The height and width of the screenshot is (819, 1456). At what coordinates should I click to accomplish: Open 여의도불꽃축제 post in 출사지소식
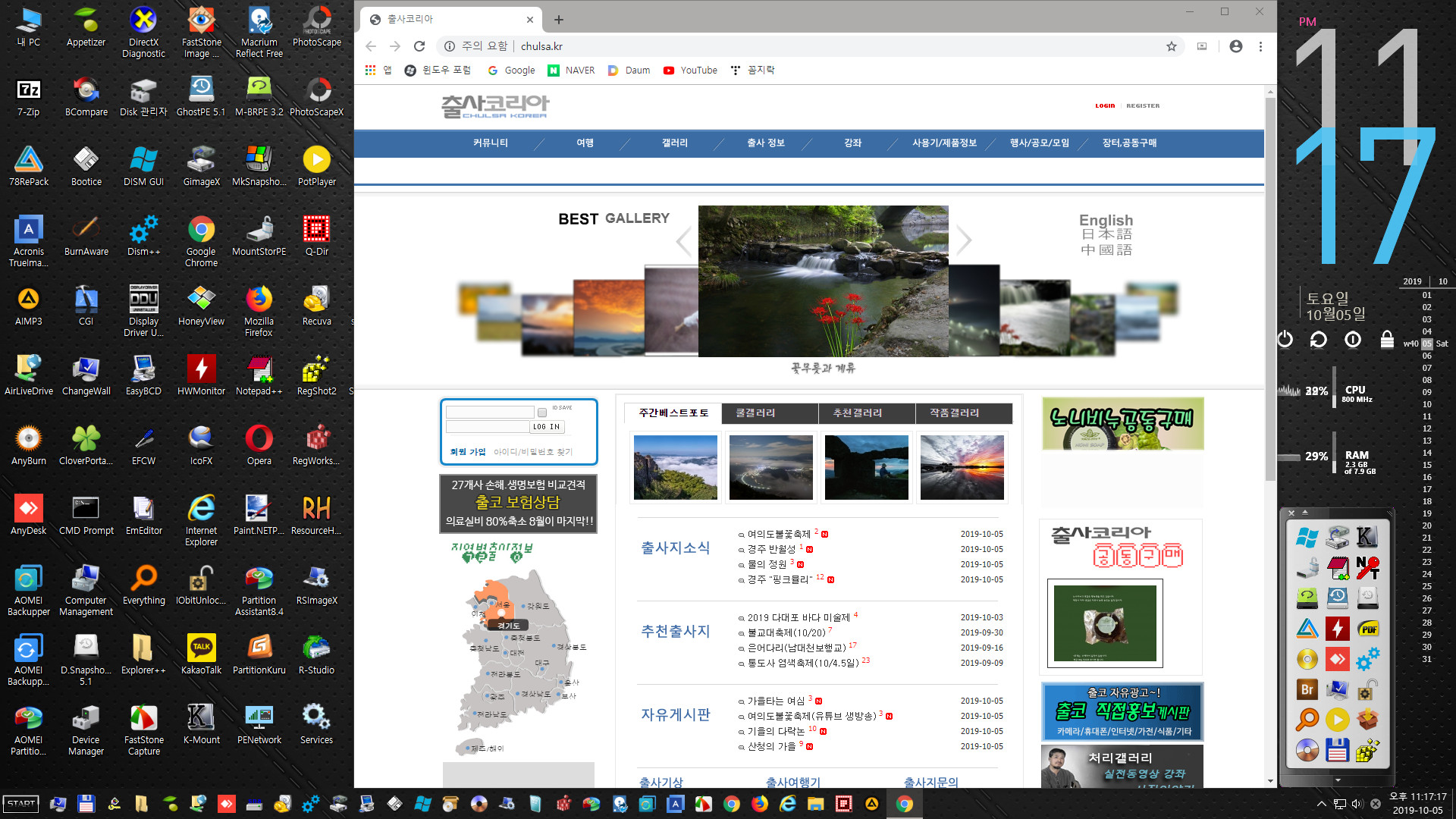coord(779,535)
